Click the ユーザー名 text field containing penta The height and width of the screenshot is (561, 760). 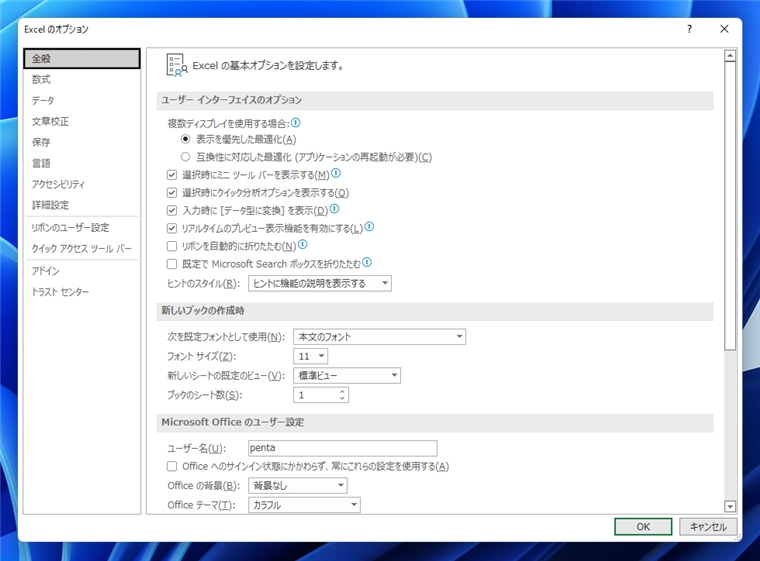[x=343, y=448]
